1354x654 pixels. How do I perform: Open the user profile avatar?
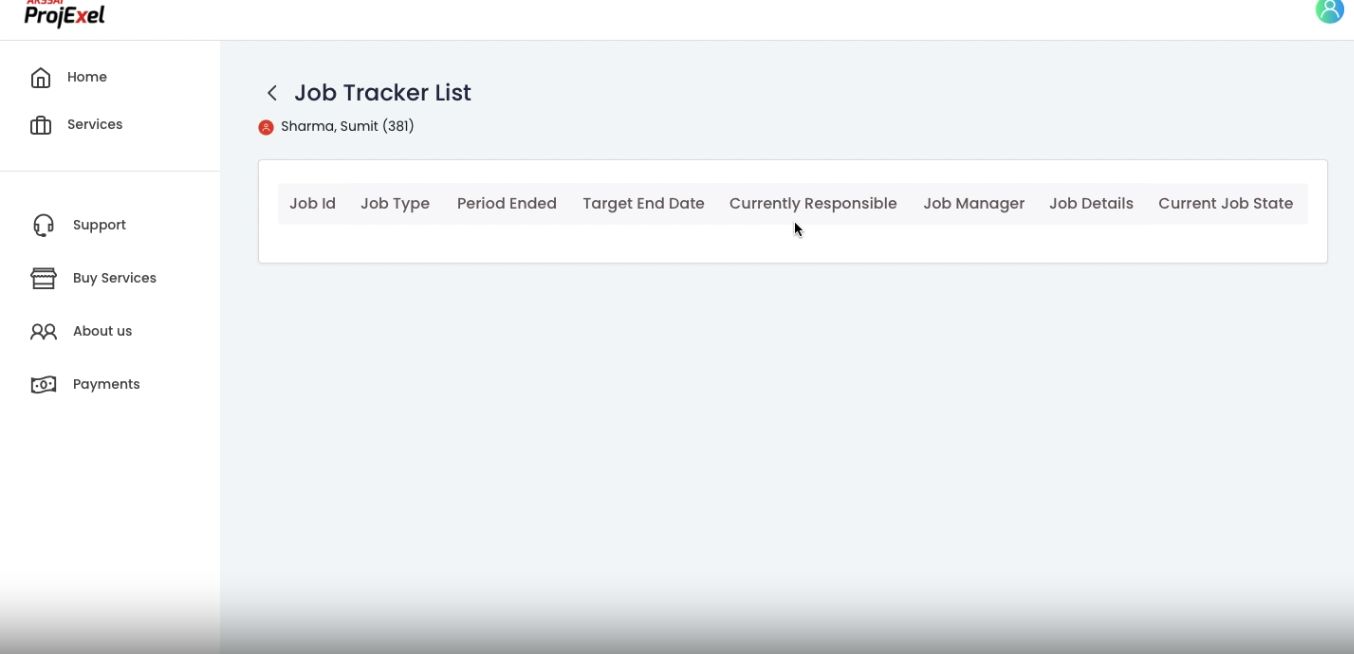pos(1329,11)
